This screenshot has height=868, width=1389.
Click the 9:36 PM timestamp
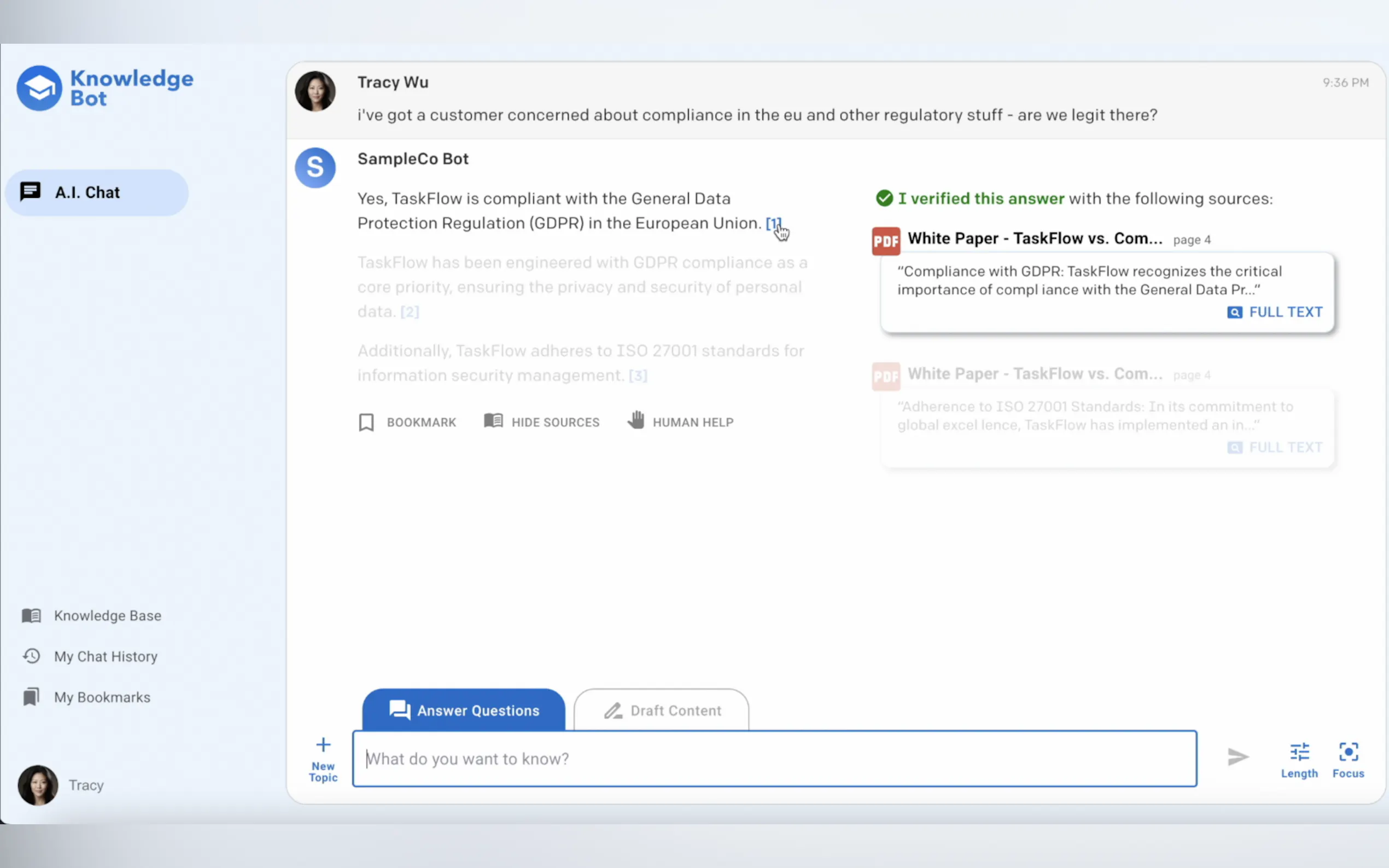[1345, 83]
